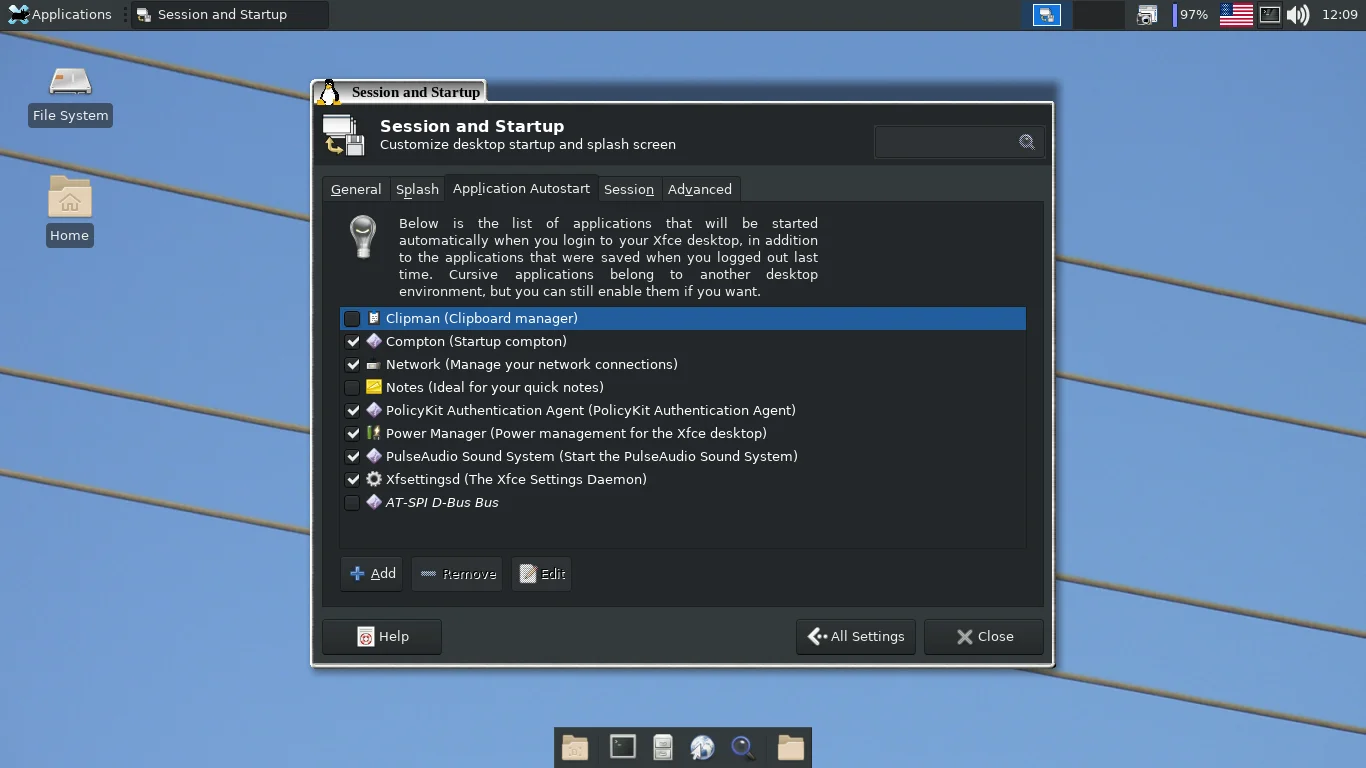Viewport: 1366px width, 768px height.
Task: Click the Network row's connection icon
Action: tap(374, 364)
